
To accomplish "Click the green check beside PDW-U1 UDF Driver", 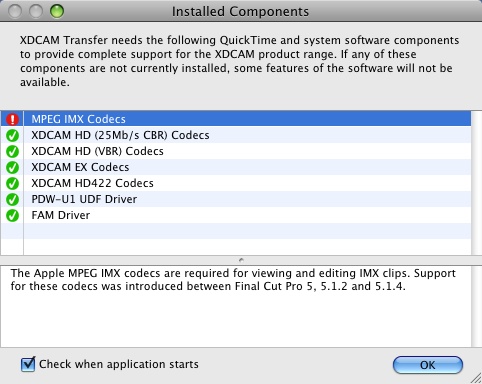I will click(x=12, y=199).
